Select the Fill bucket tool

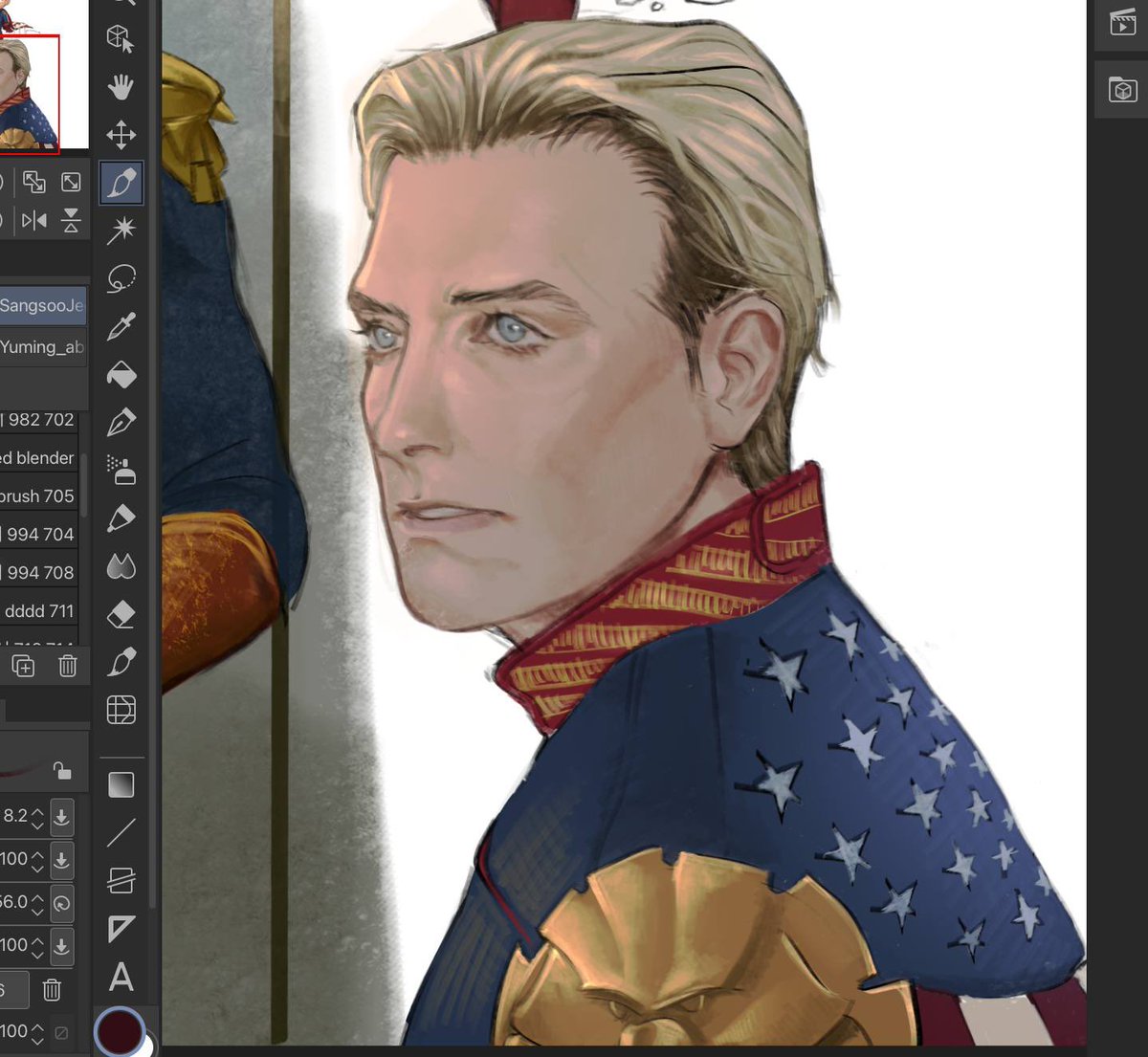click(x=121, y=374)
